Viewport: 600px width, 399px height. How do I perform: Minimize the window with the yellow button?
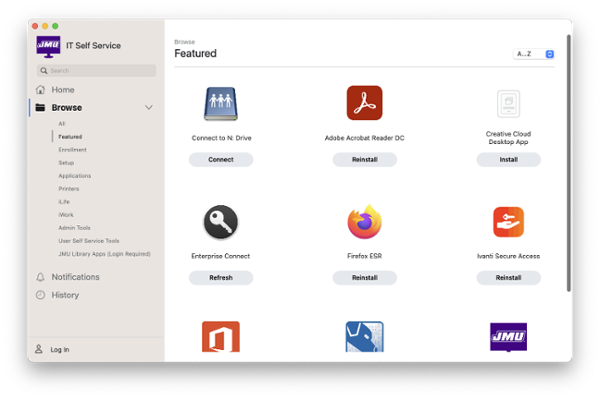pos(45,26)
